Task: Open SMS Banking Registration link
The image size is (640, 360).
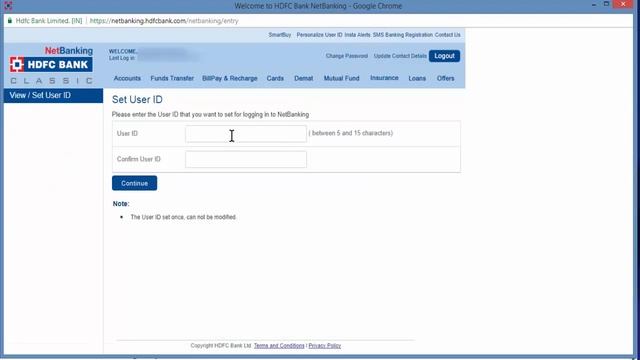Action: pyautogui.click(x=402, y=35)
